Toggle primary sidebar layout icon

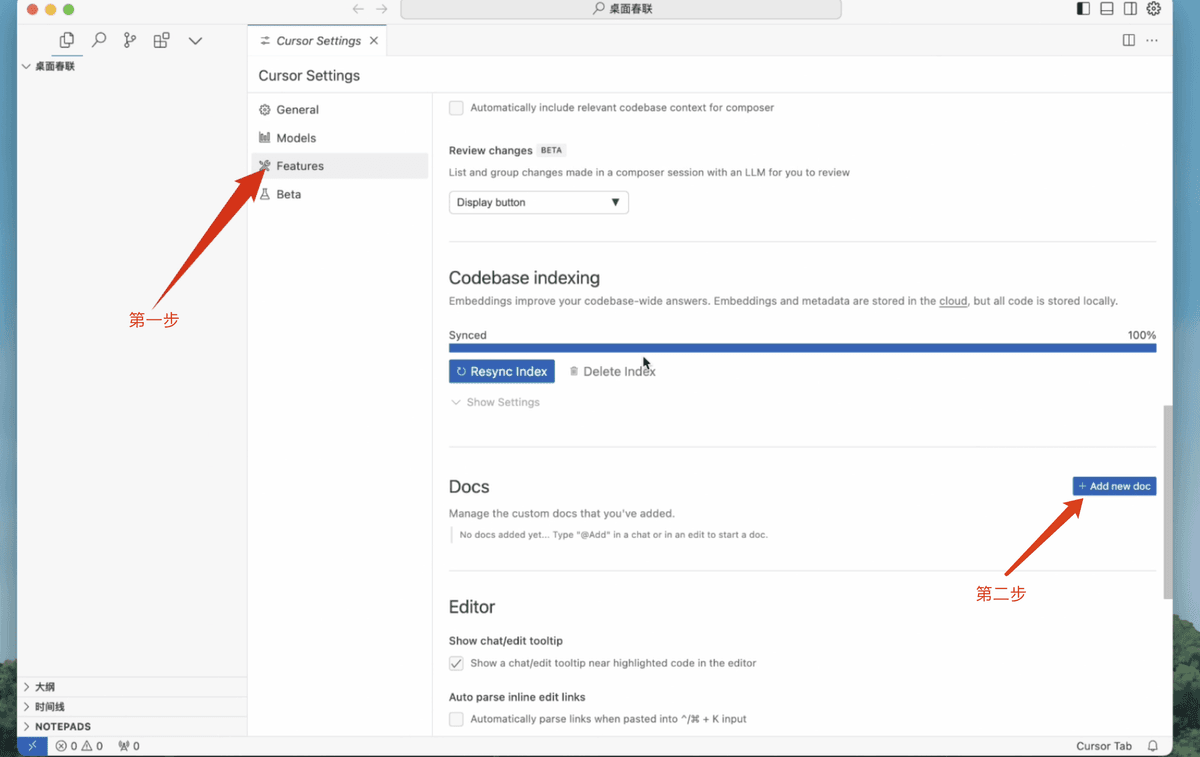click(x=1083, y=9)
